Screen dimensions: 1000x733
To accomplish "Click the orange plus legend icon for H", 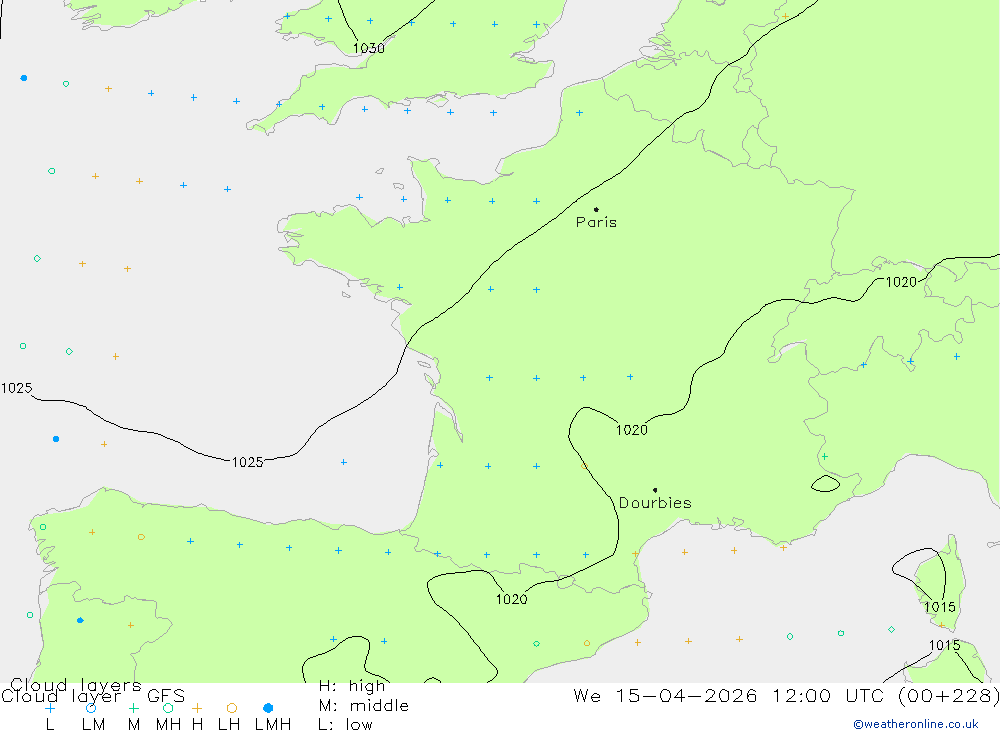I will [197, 708].
